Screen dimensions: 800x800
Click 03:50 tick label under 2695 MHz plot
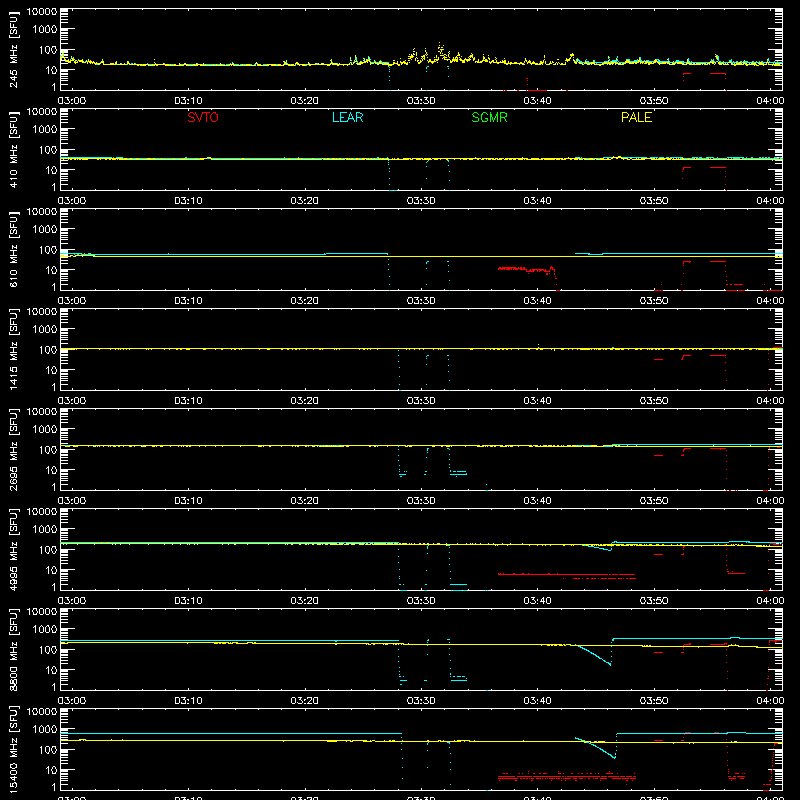click(654, 501)
